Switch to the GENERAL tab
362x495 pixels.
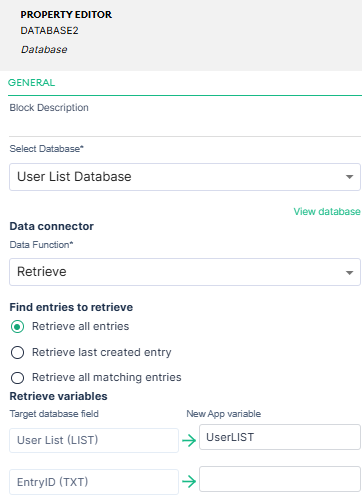click(x=31, y=83)
